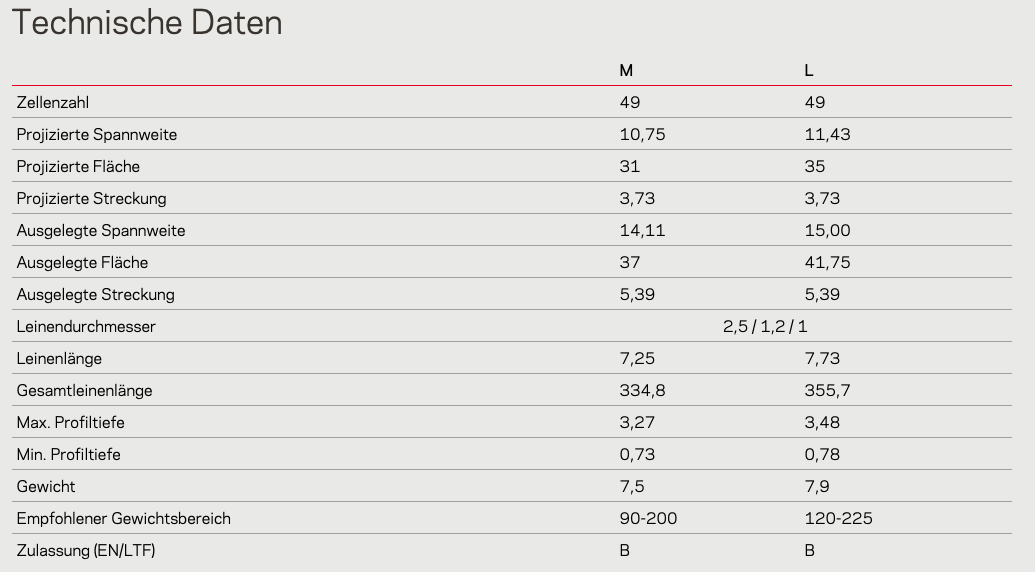Click the weight range 120-225
The height and width of the screenshot is (572, 1035).
point(838,519)
